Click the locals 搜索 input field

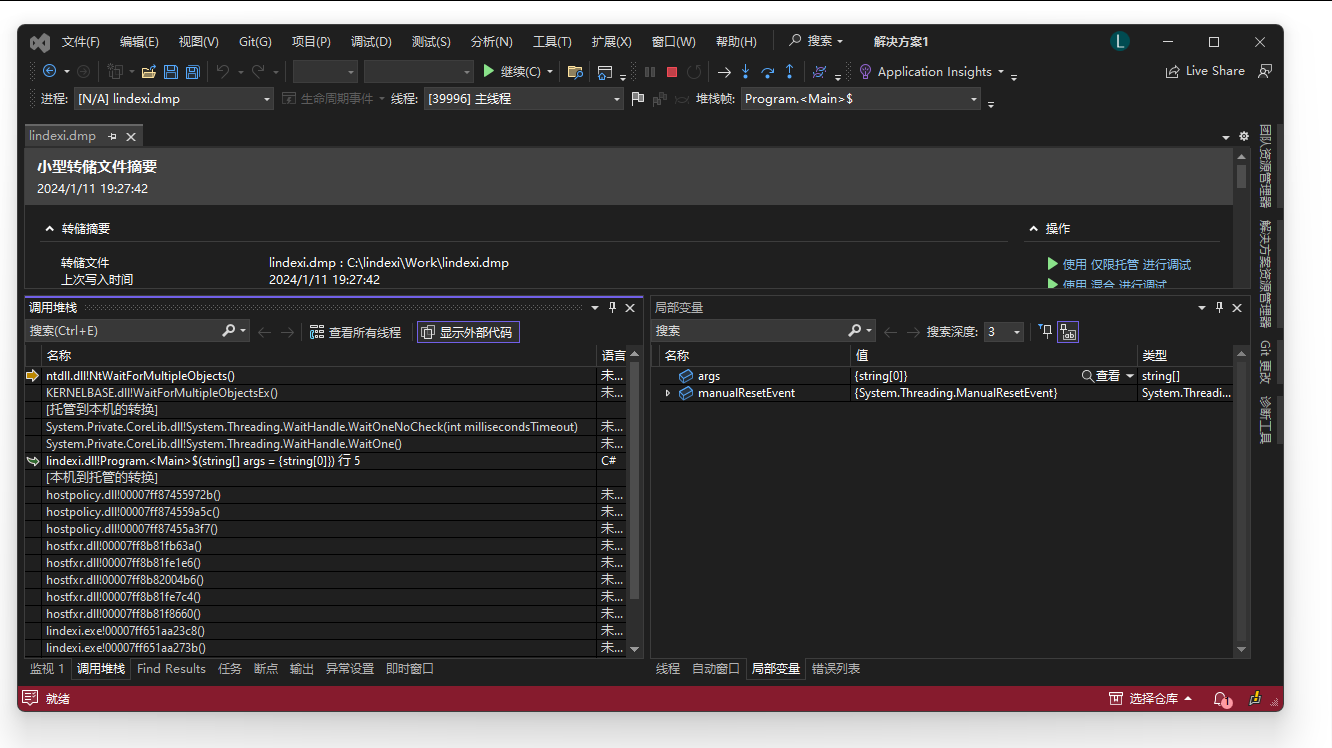click(x=748, y=331)
